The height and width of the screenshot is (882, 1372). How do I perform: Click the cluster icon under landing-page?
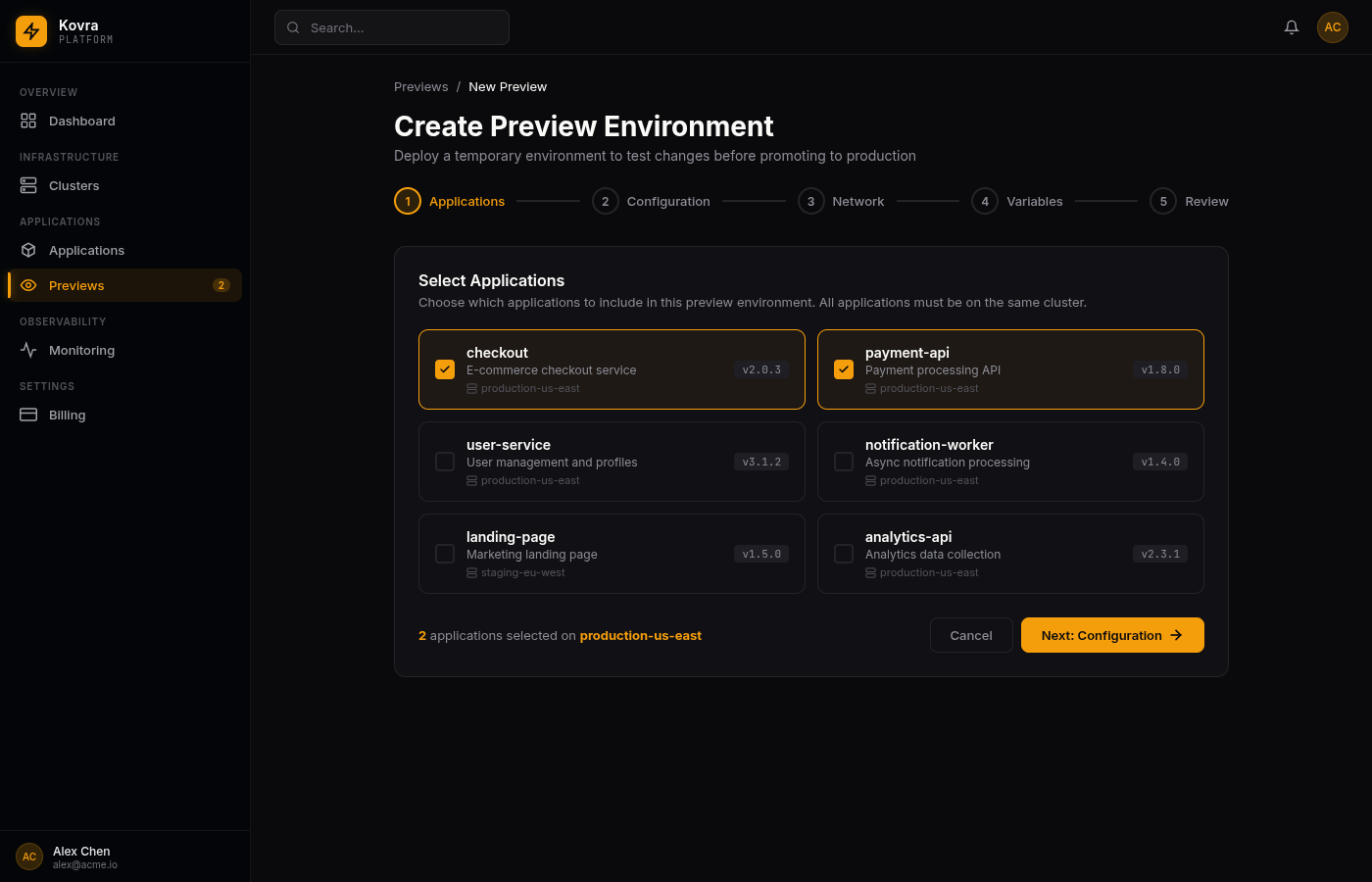pyautogui.click(x=471, y=573)
